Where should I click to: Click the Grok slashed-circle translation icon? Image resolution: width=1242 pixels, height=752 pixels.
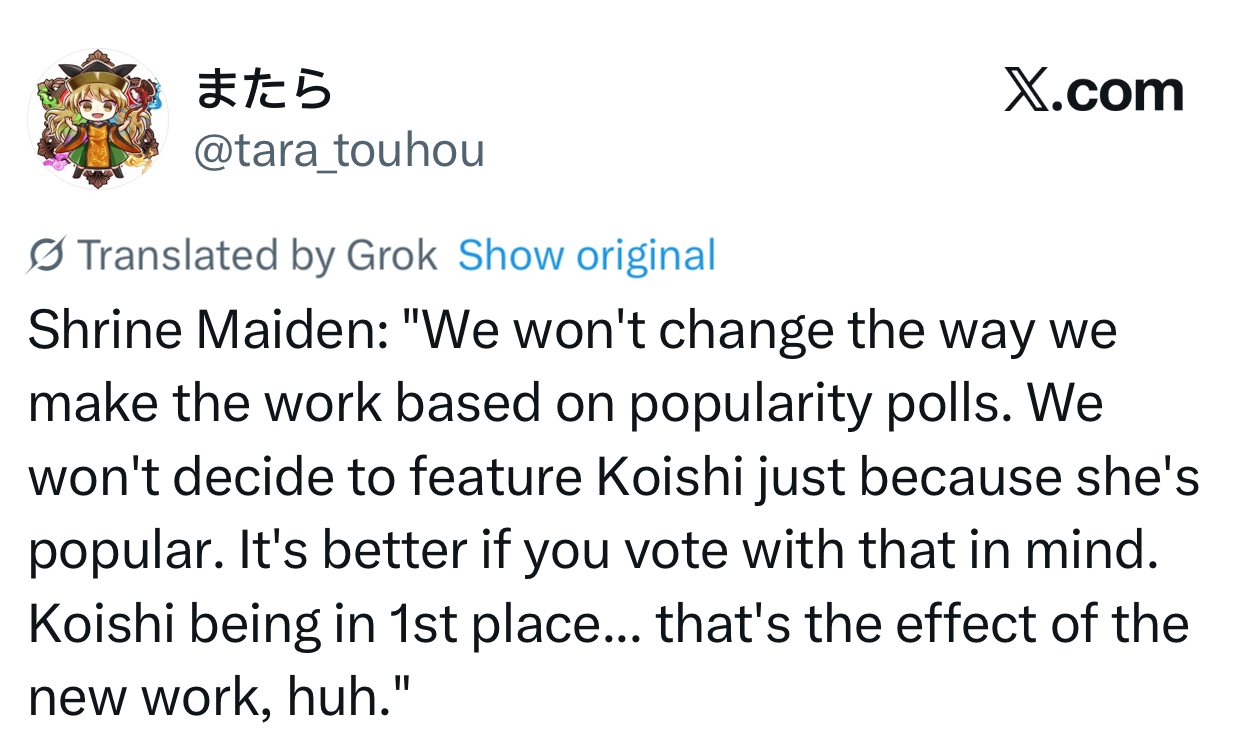pos(46,256)
